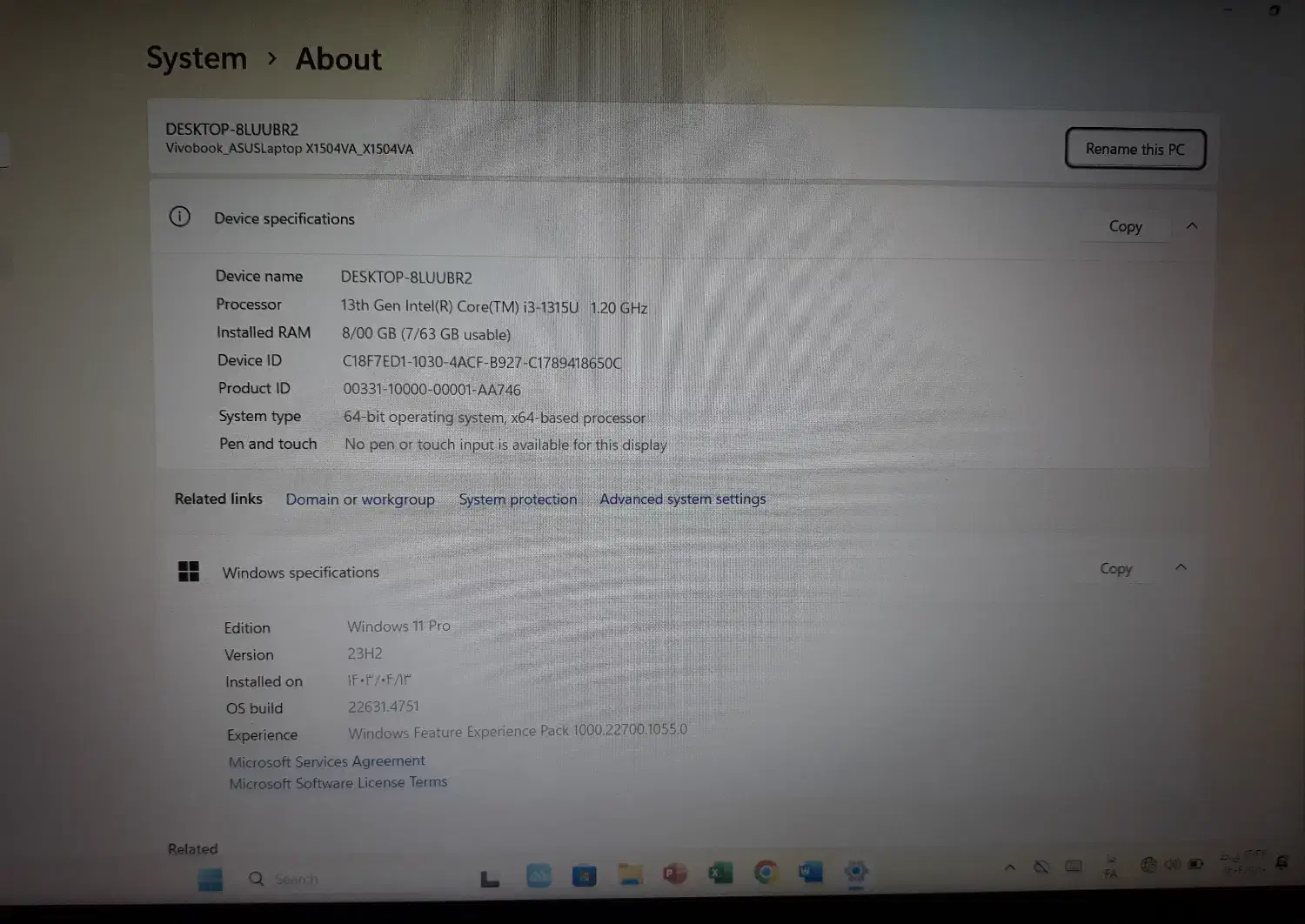
Task: Select the No pen or touch input text
Action: (x=505, y=445)
